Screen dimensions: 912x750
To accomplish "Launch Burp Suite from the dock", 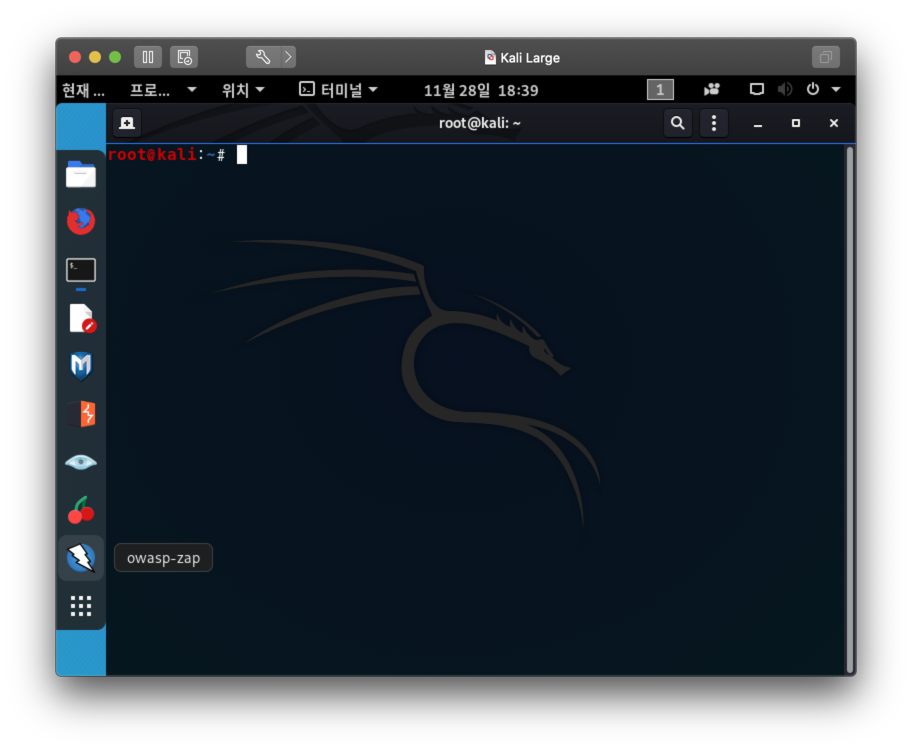I will (82, 414).
